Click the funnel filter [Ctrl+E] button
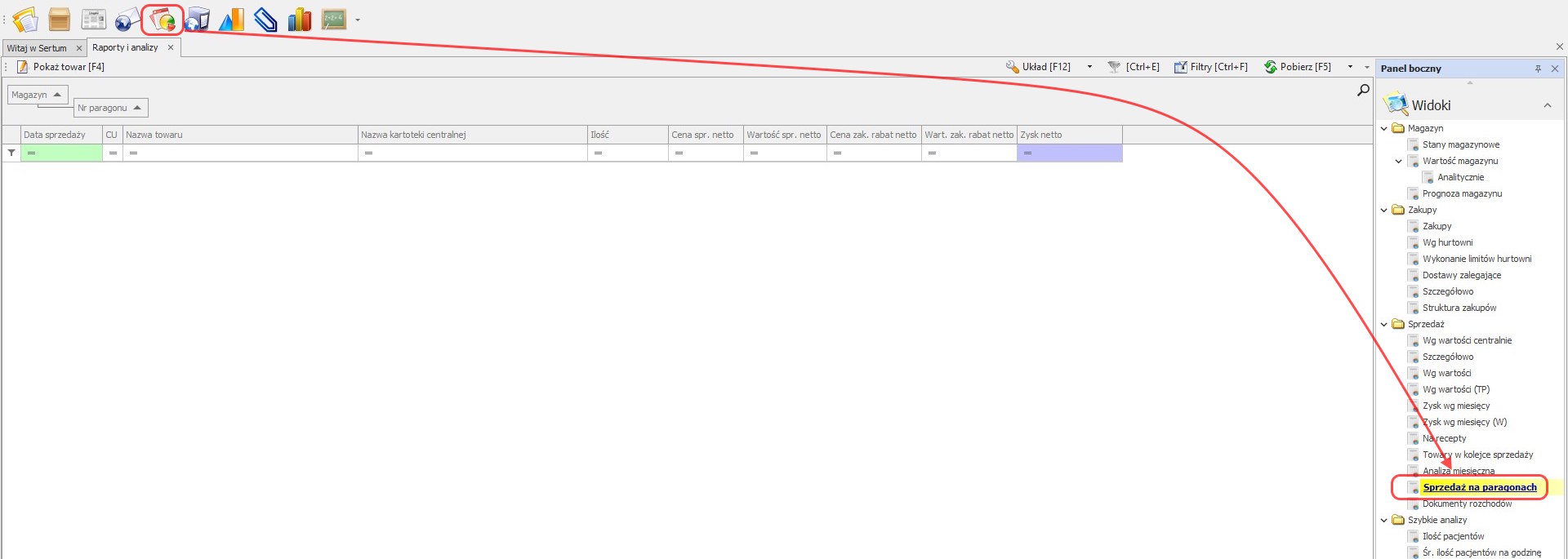 click(x=1133, y=67)
